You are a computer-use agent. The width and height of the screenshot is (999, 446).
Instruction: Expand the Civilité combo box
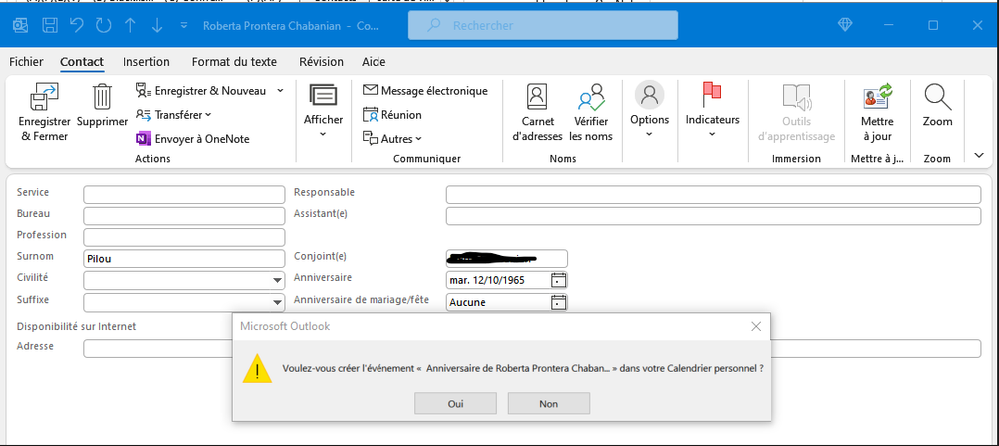point(277,280)
